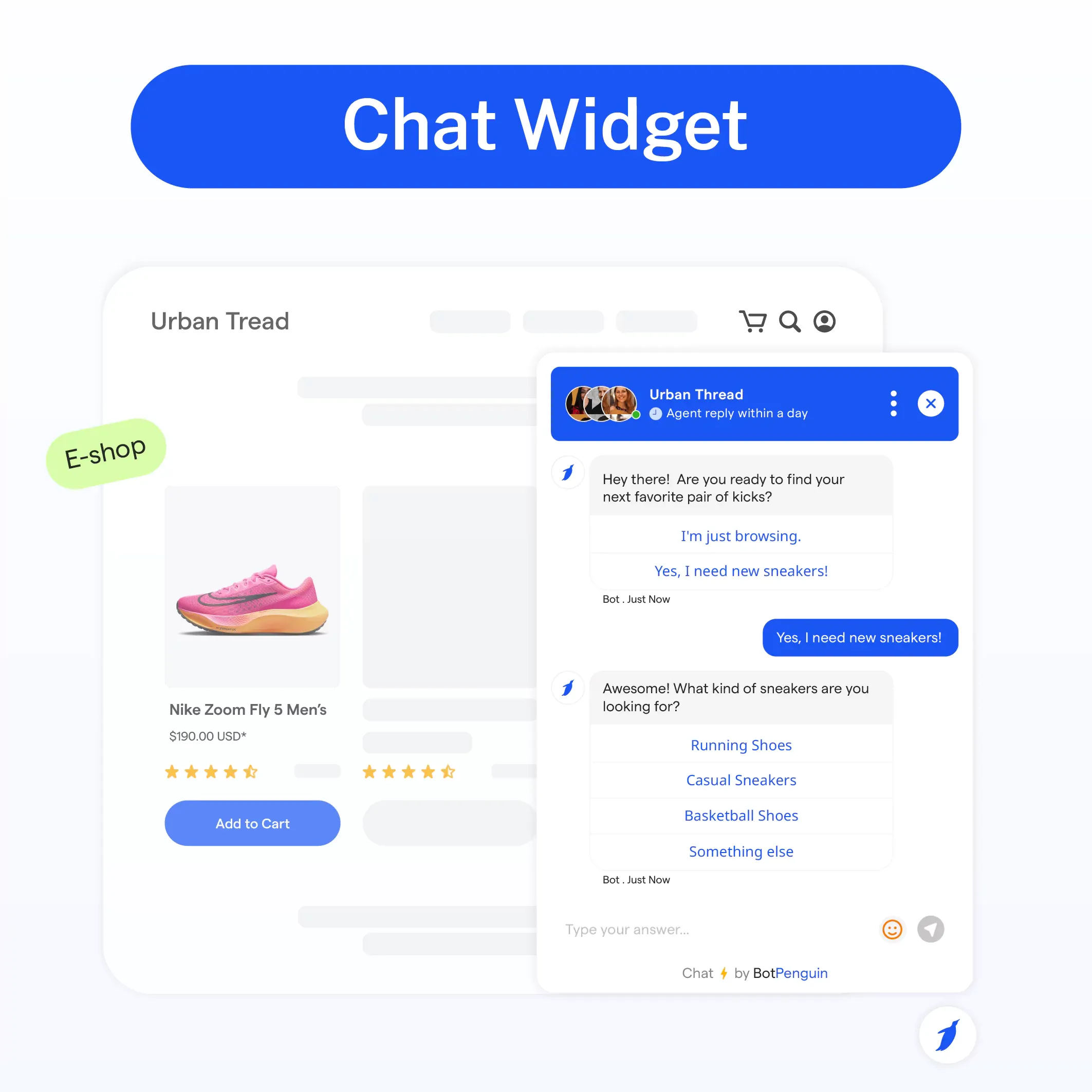Image resolution: width=1092 pixels, height=1092 pixels.
Task: Select 'Running Shoes' option in chat
Action: [741, 744]
